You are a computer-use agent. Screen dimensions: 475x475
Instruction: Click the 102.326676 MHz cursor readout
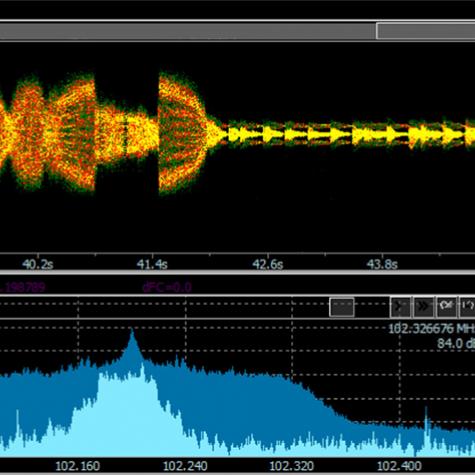click(432, 329)
